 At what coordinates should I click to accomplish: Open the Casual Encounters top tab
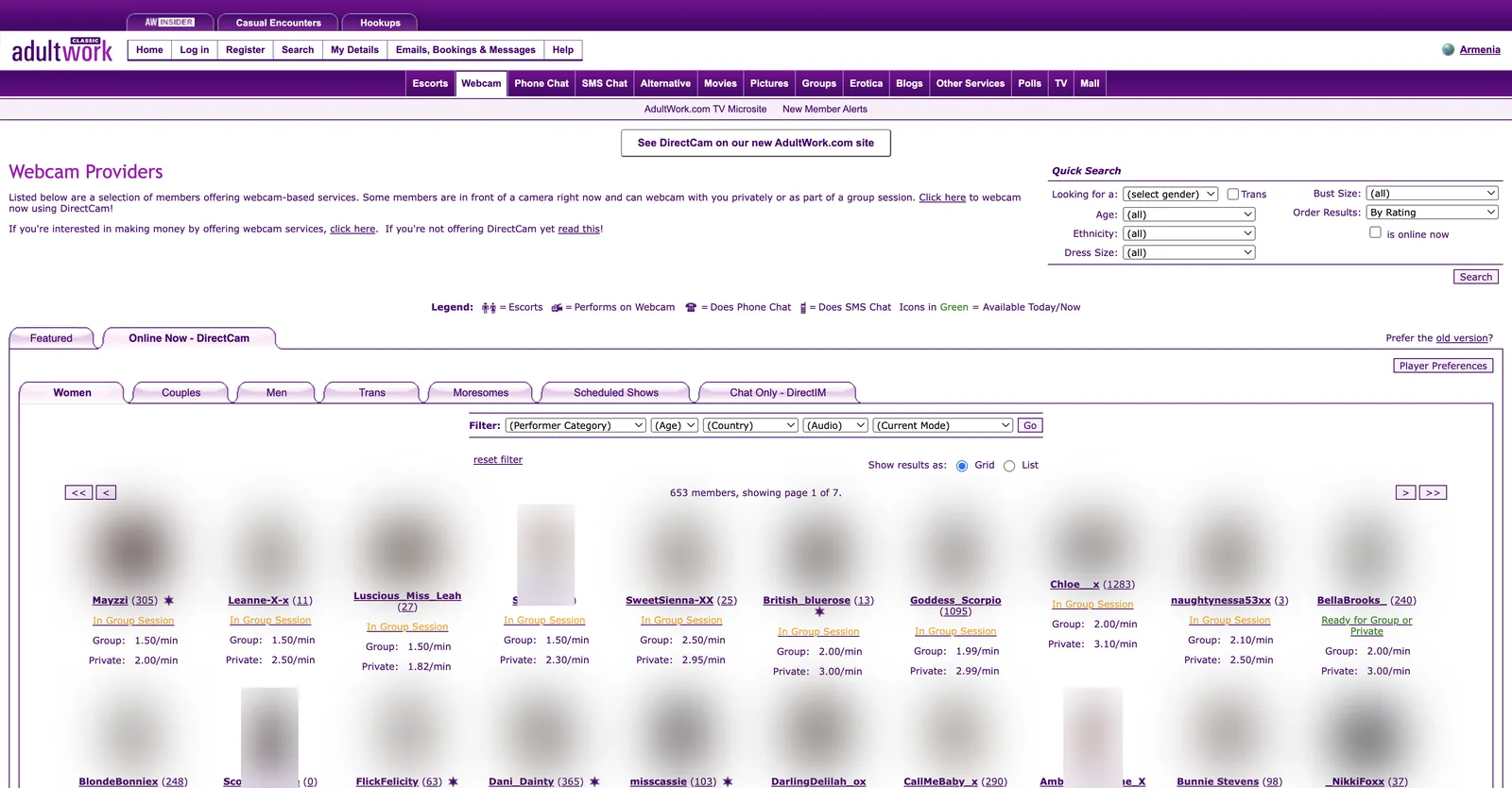278,23
